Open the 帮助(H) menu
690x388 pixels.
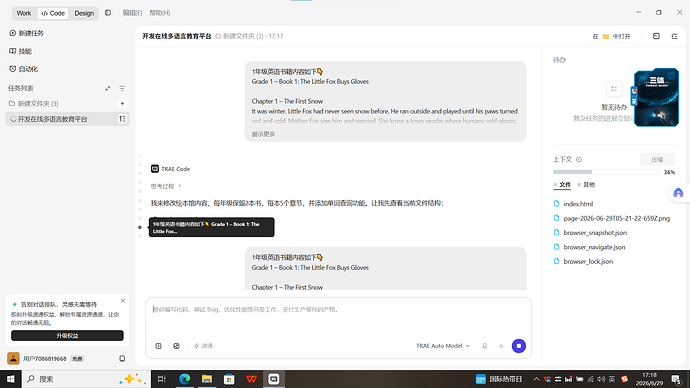tap(160, 13)
